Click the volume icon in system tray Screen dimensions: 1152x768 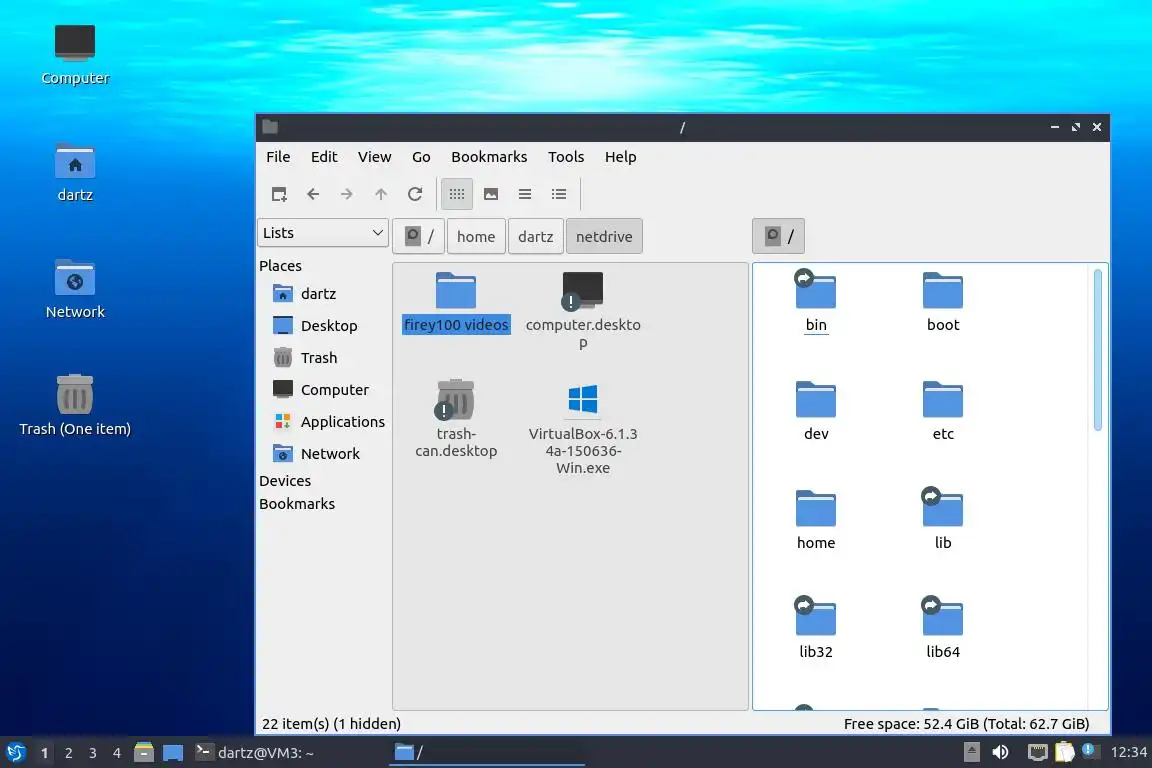(1000, 752)
